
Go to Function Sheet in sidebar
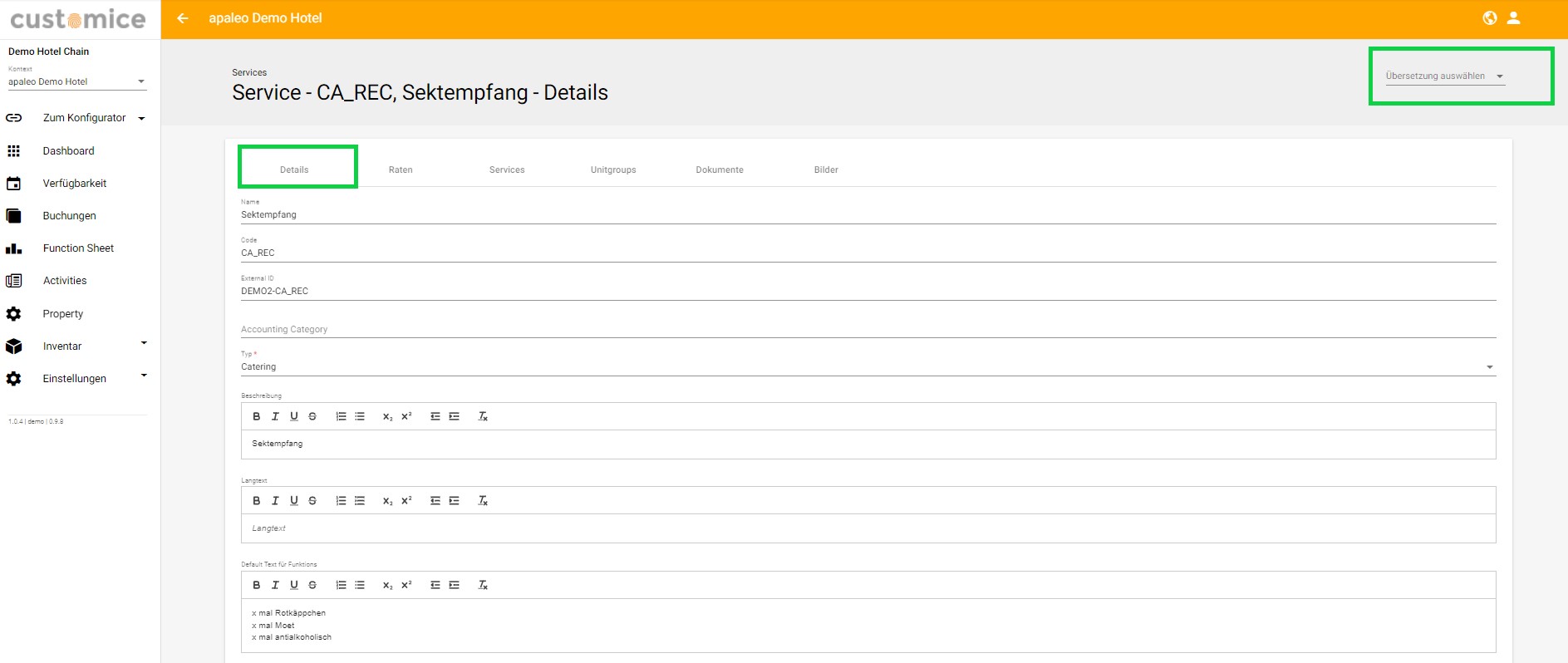tap(78, 248)
